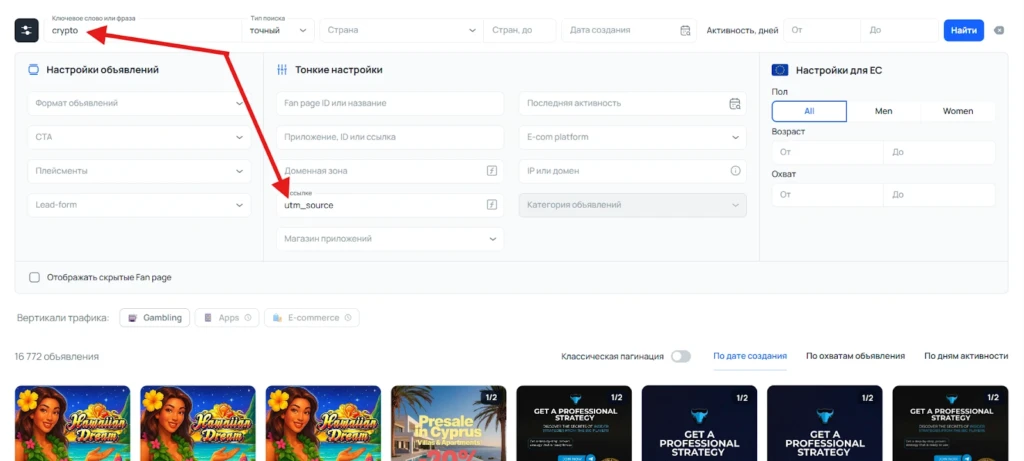Click the EU flag icon near Настройки для ЕС

(780, 70)
